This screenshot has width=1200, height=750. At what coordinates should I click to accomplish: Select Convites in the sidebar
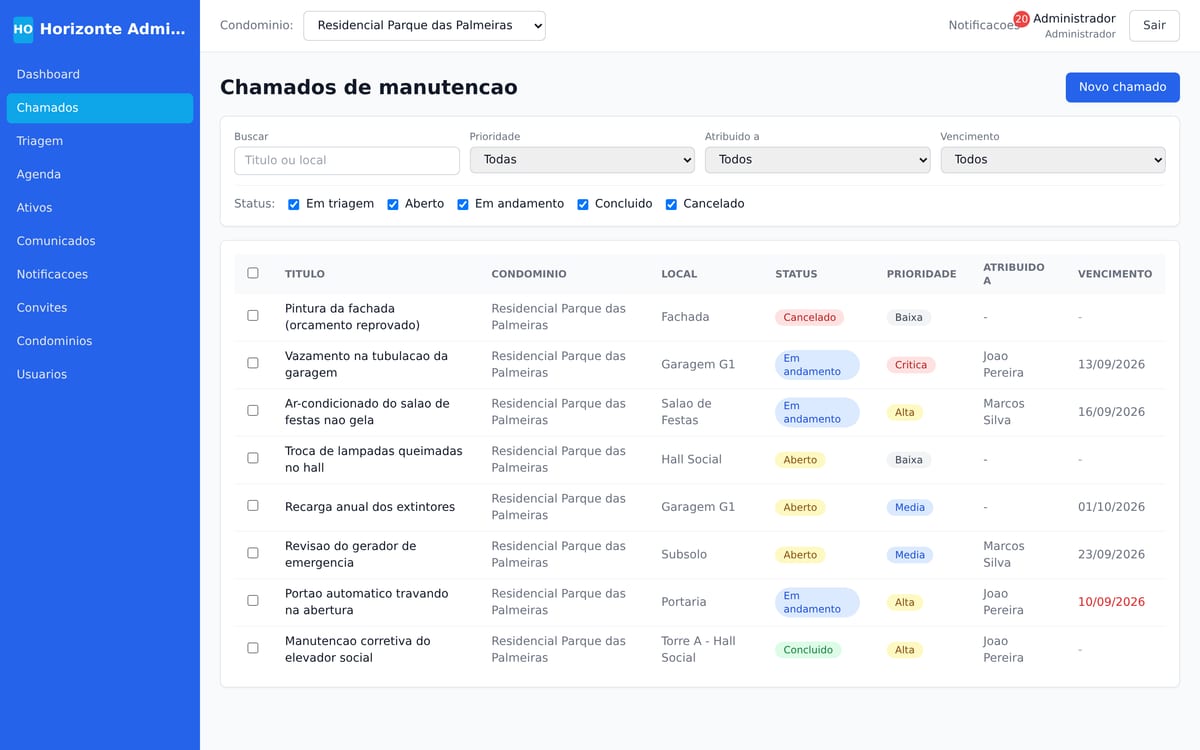tap(100, 308)
